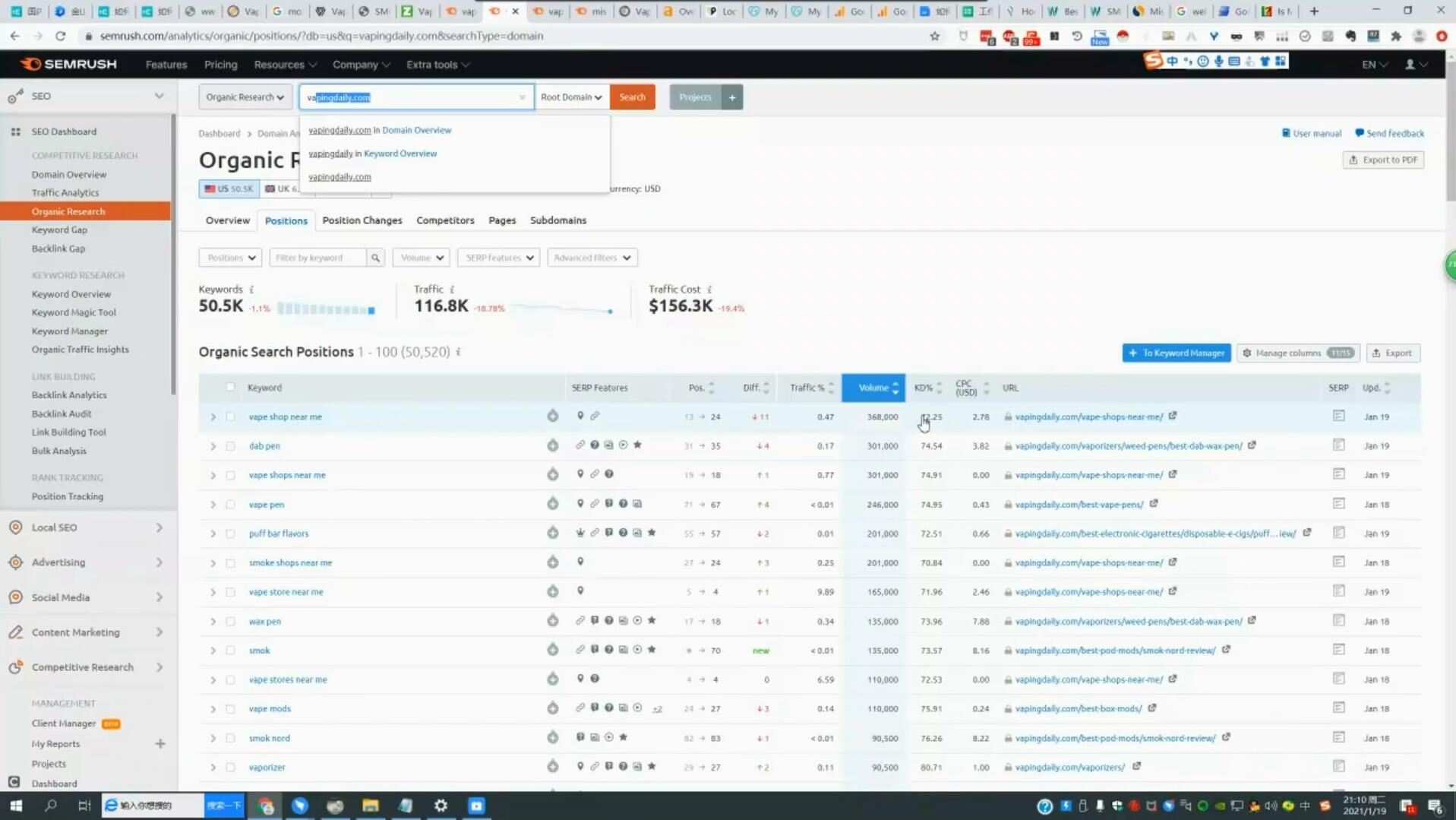Click the orange Search button

click(632, 97)
